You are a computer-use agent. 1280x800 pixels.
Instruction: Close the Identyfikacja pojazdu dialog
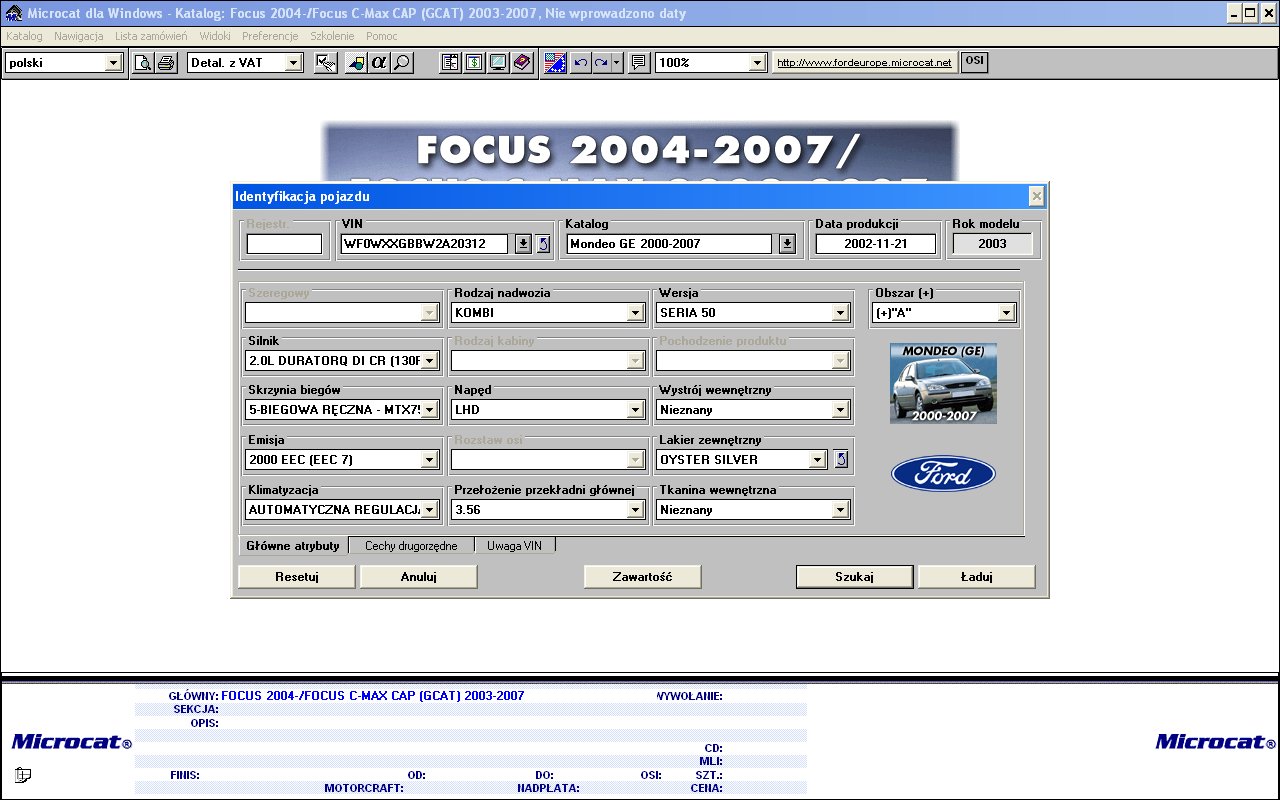tap(1037, 196)
